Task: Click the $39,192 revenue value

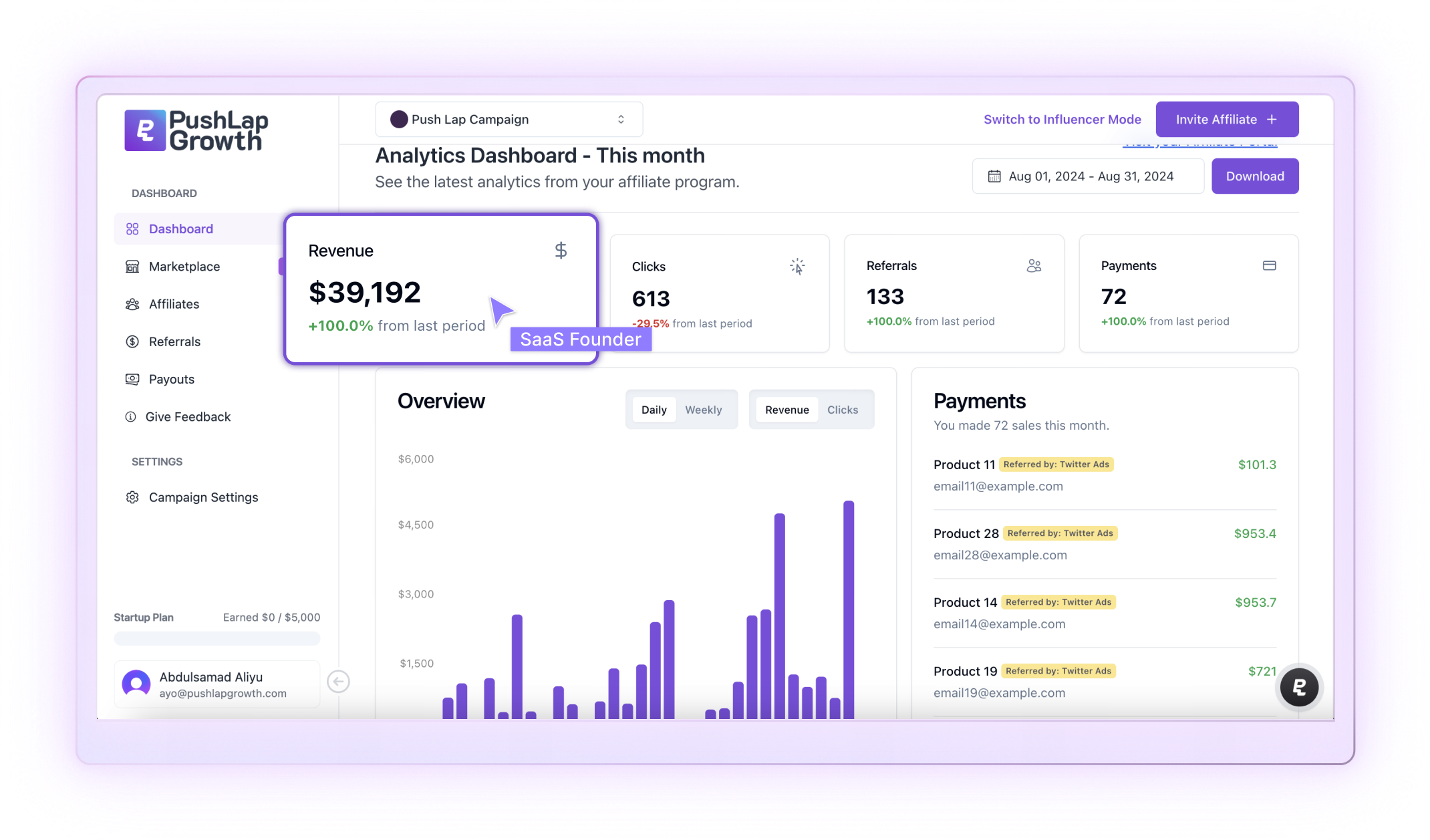Action: click(364, 292)
